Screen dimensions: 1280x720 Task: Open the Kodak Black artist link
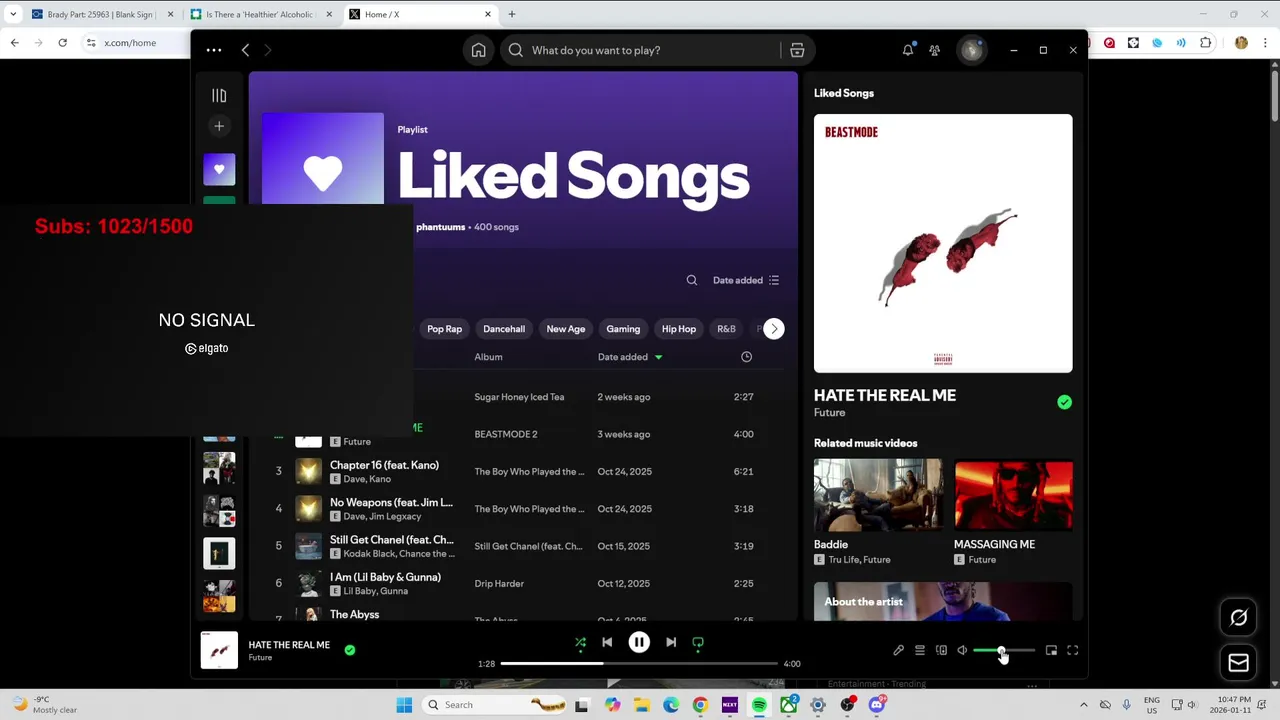pos(368,554)
